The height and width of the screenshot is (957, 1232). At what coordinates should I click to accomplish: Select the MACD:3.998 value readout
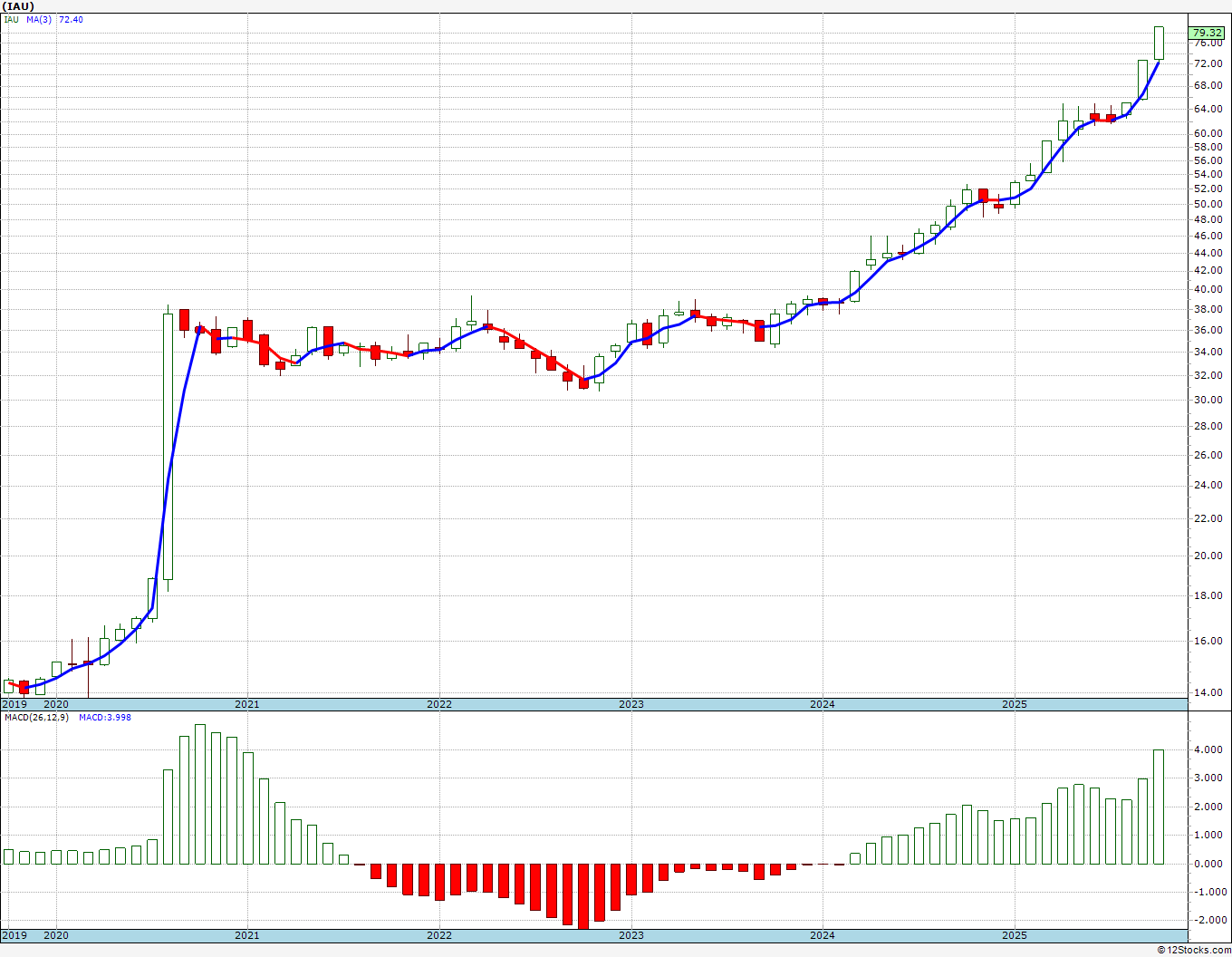(x=105, y=718)
